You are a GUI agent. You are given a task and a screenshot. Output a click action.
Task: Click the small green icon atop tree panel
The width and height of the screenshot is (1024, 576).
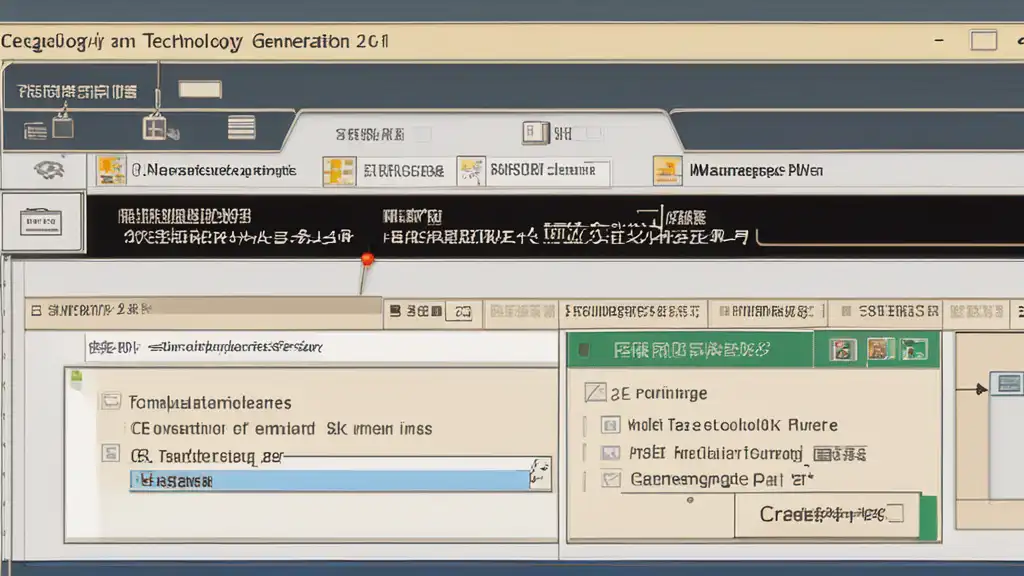tap(77, 376)
